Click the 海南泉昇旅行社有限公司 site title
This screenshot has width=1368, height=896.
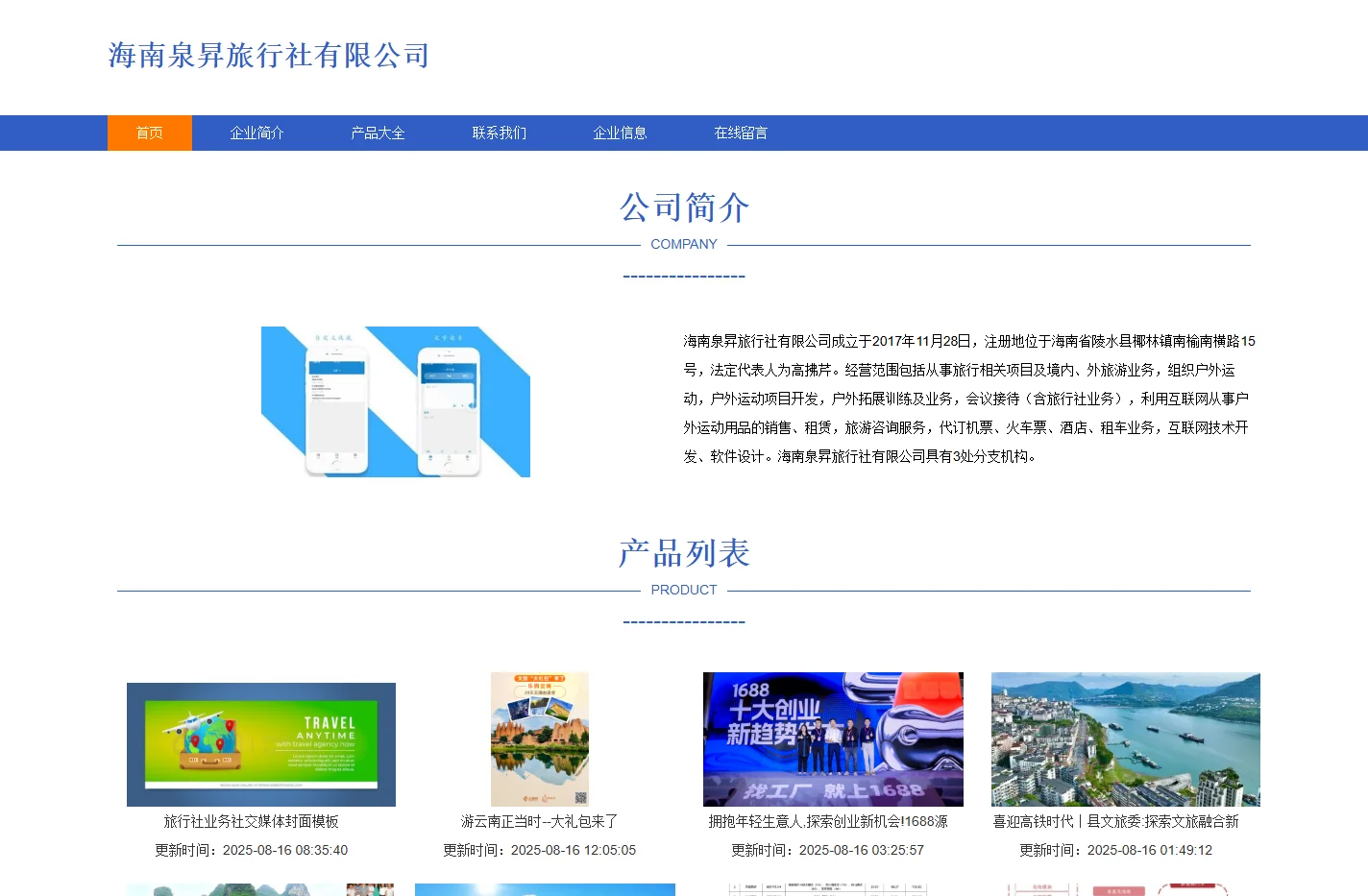tap(269, 56)
